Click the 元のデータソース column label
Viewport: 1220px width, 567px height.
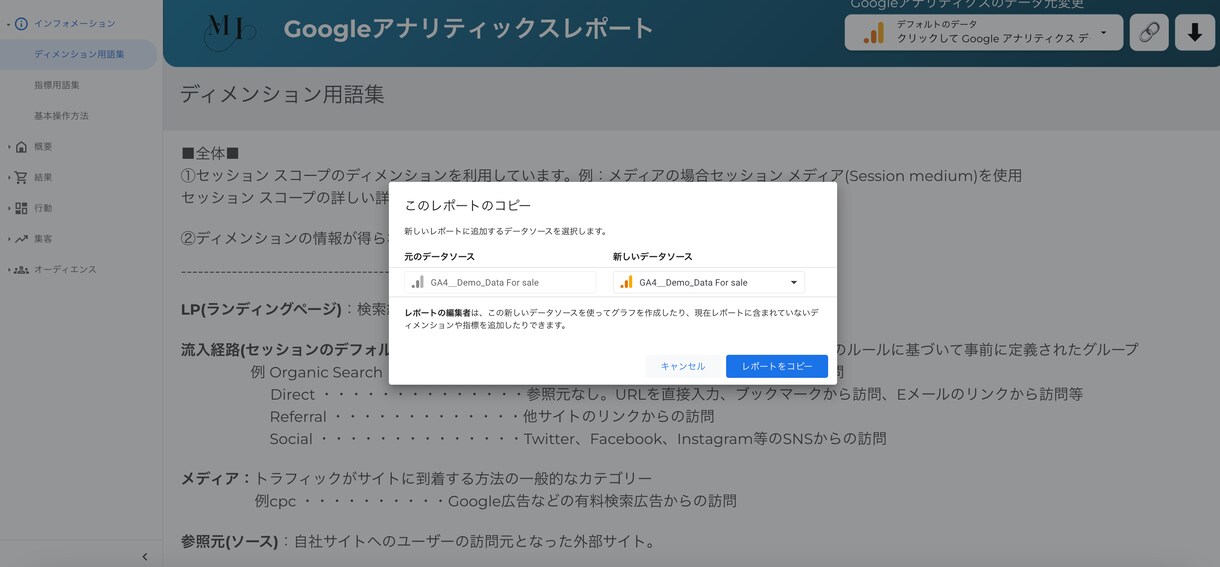pos(439,257)
